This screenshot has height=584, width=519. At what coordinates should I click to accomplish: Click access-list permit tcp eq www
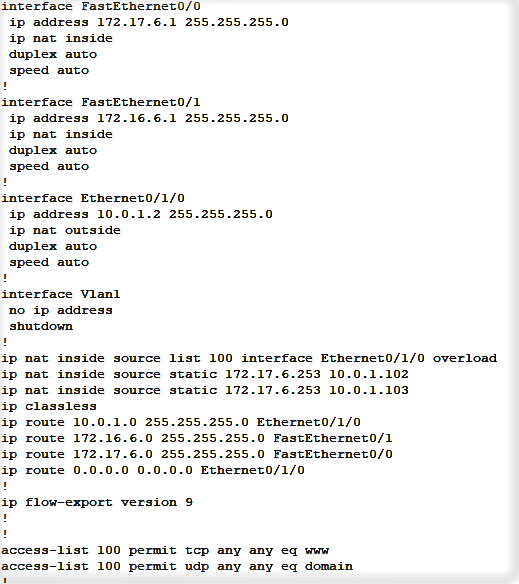coord(165,550)
